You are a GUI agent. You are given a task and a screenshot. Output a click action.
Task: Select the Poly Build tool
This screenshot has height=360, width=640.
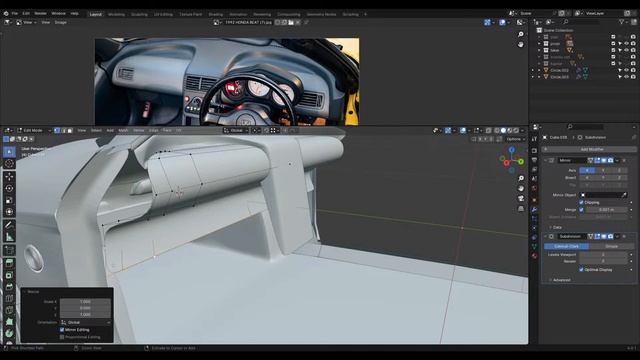[x=9, y=322]
